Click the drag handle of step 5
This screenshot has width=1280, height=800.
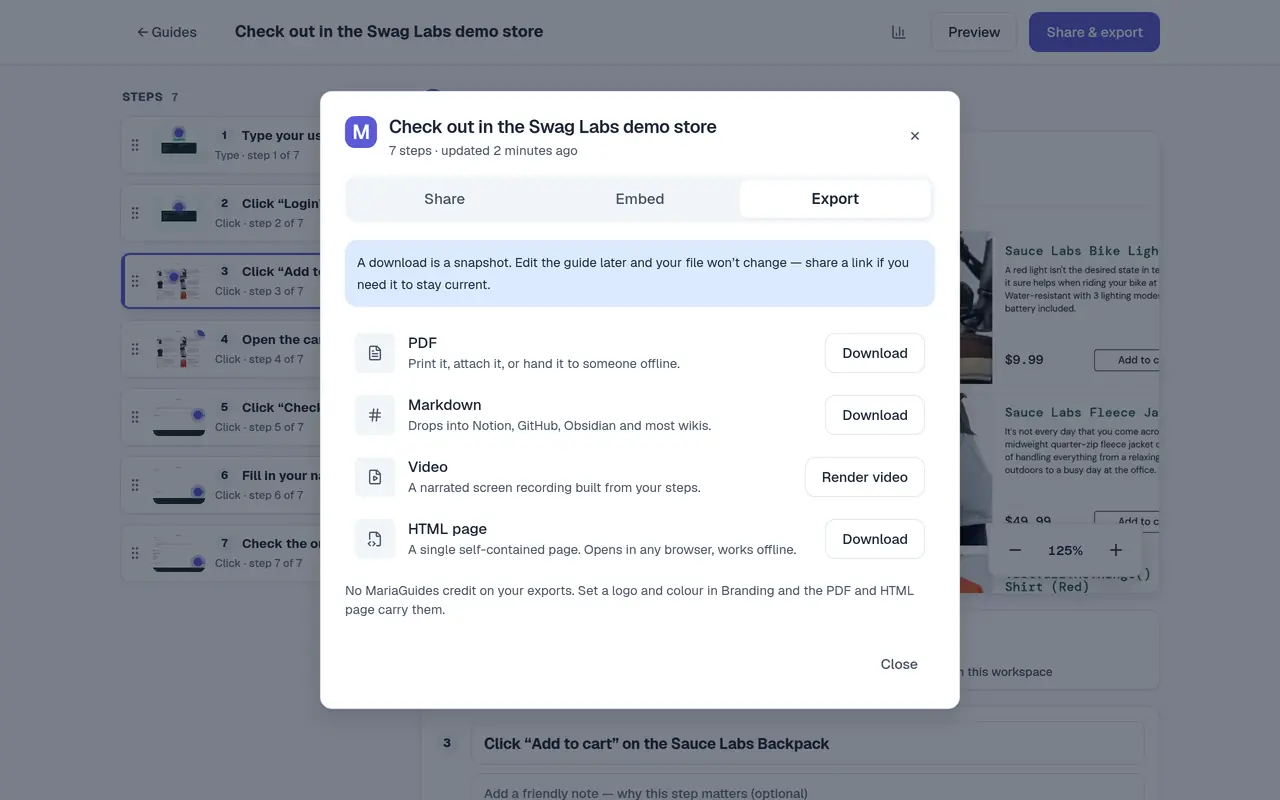pos(135,417)
